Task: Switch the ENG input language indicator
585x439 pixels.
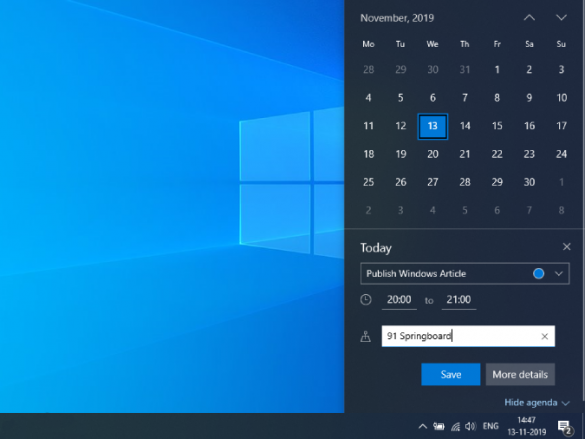Action: click(490, 426)
